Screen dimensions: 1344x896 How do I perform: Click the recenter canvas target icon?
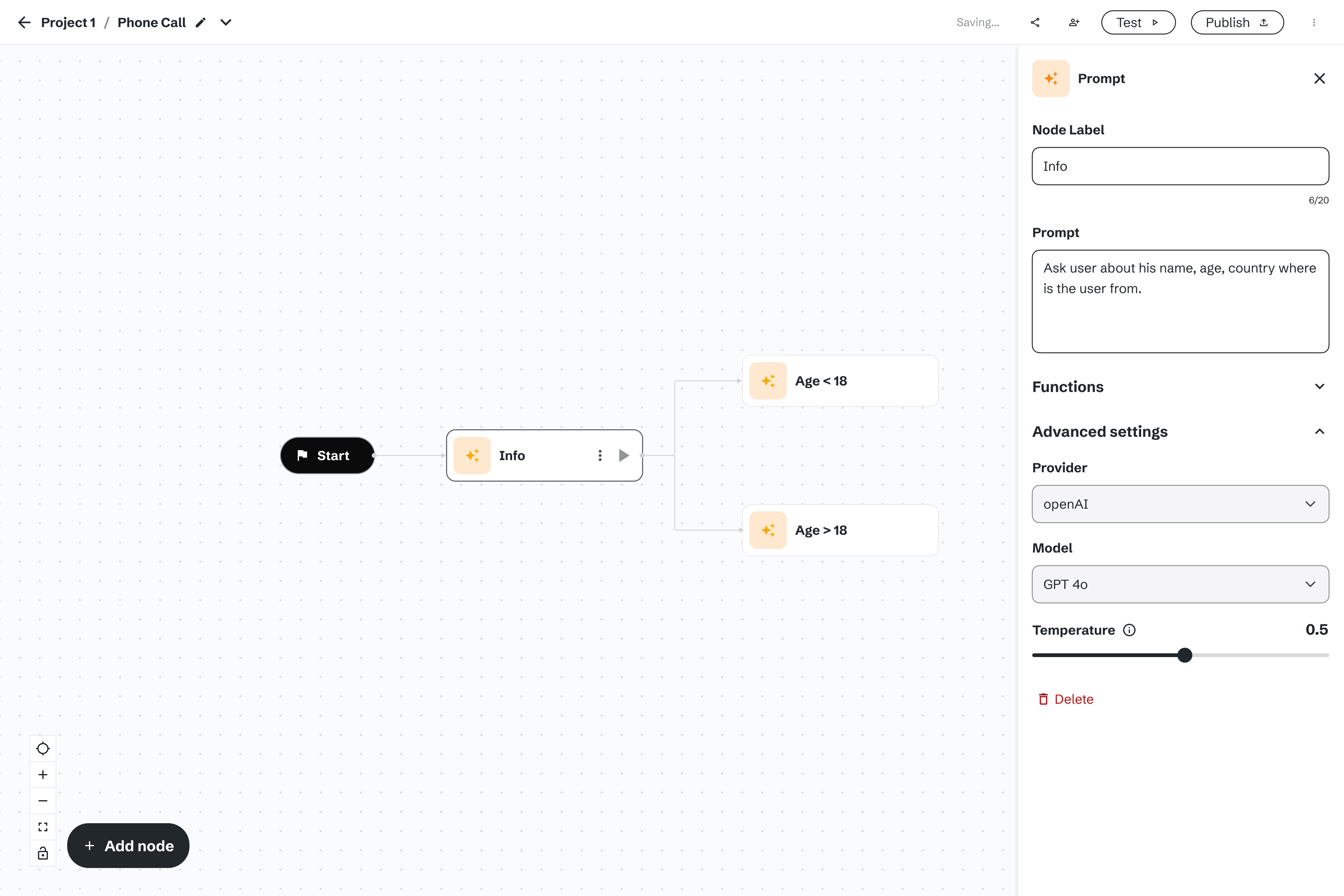point(43,749)
